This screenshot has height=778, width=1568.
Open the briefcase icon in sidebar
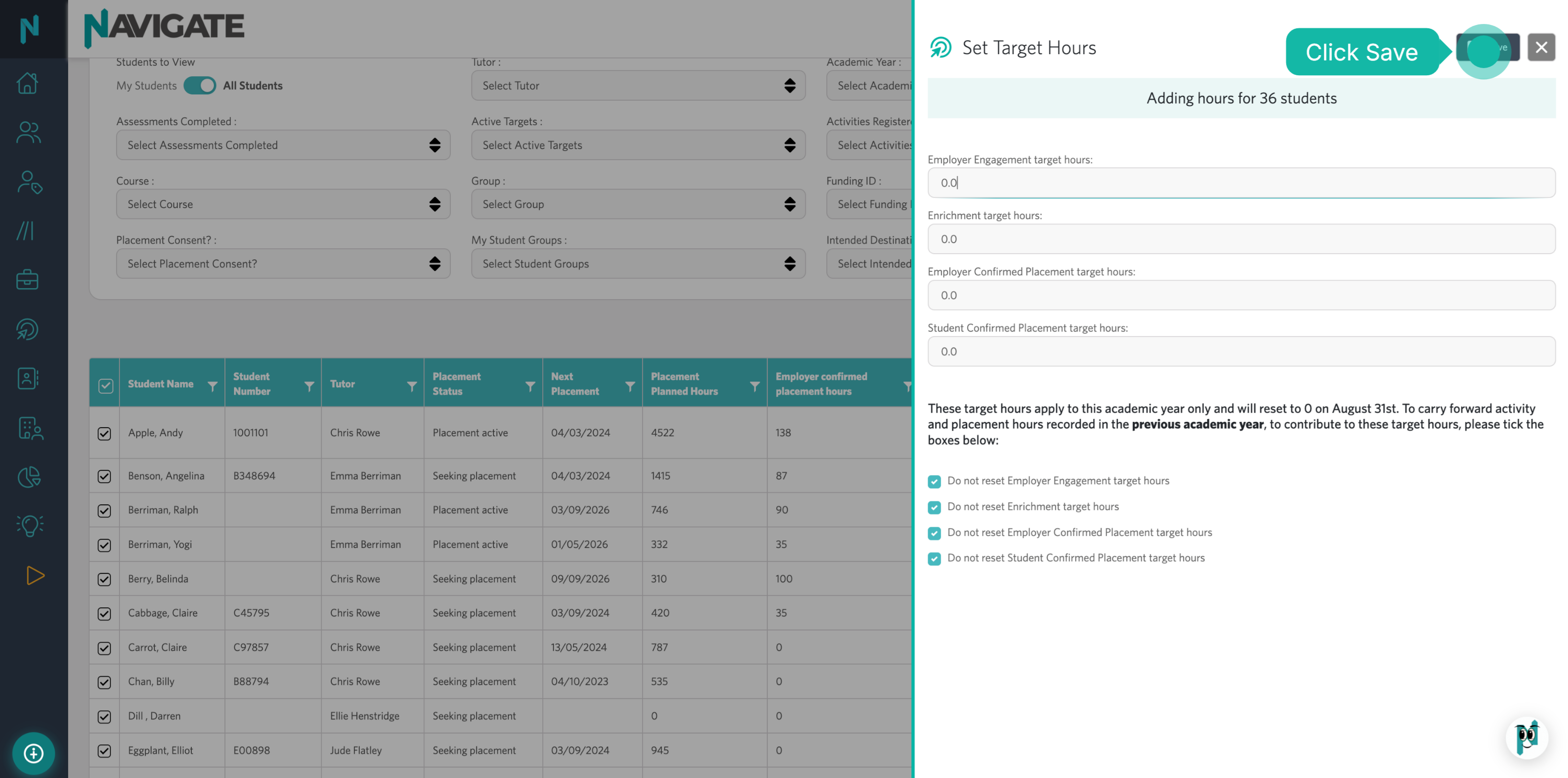(27, 280)
